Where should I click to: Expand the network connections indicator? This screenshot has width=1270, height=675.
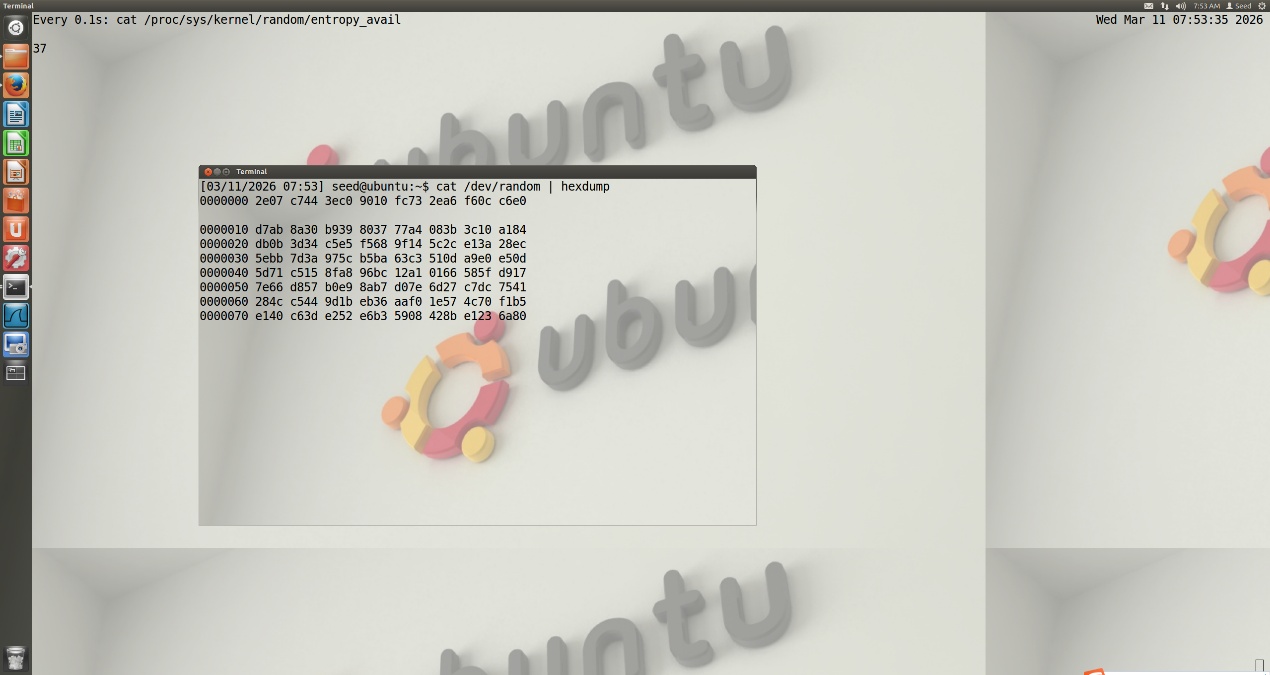(1164, 6)
